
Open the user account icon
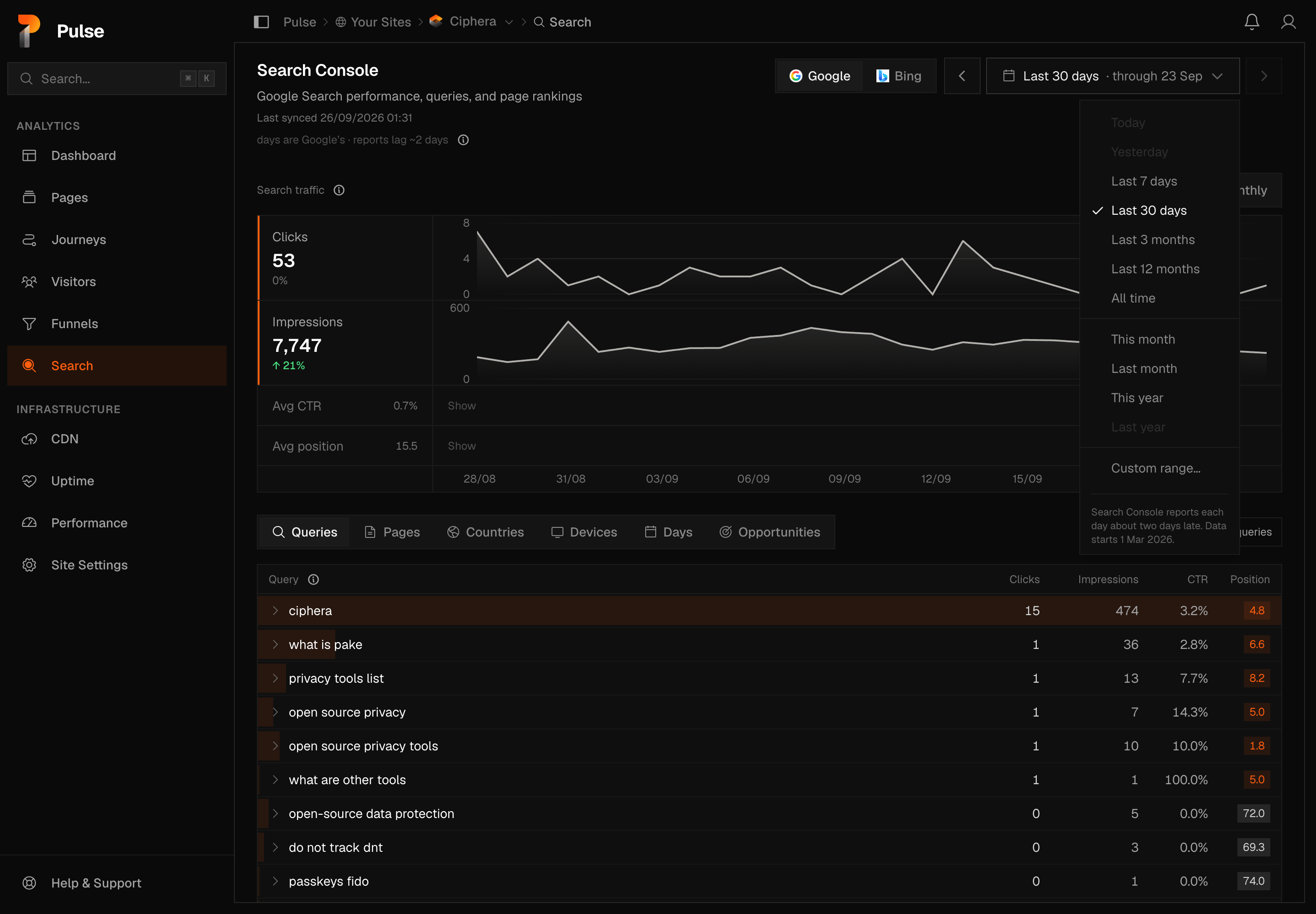point(1289,22)
